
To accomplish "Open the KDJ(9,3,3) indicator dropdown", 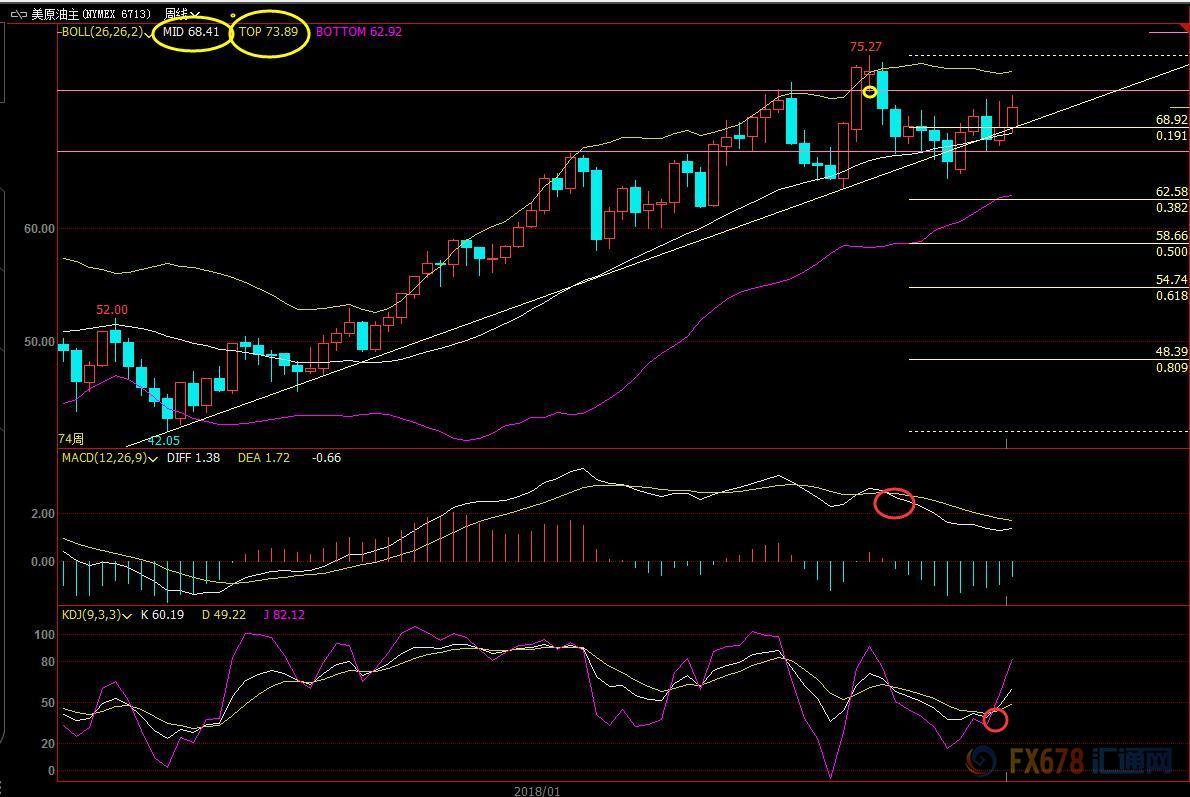I will (126, 615).
